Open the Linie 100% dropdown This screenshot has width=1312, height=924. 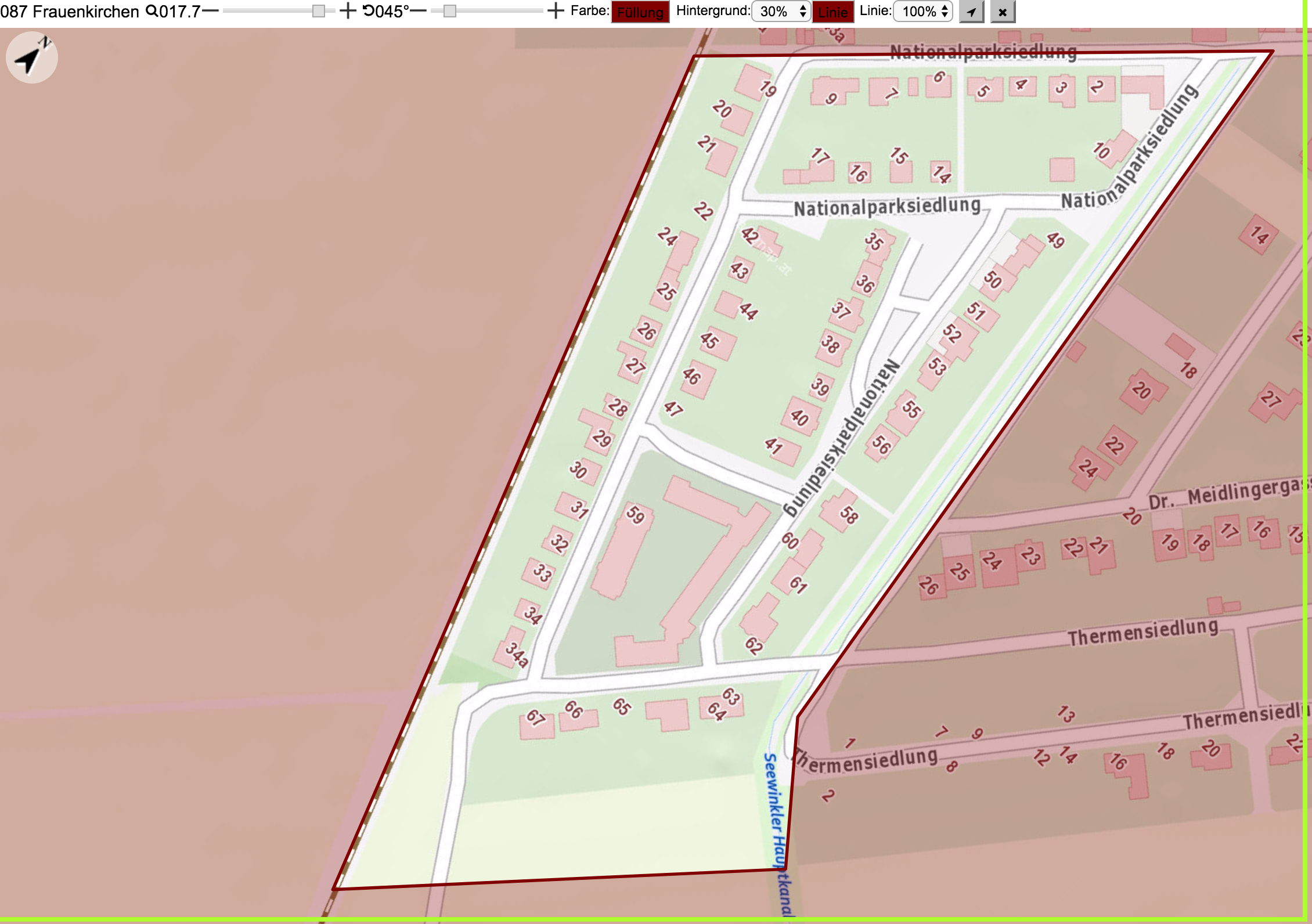923,12
